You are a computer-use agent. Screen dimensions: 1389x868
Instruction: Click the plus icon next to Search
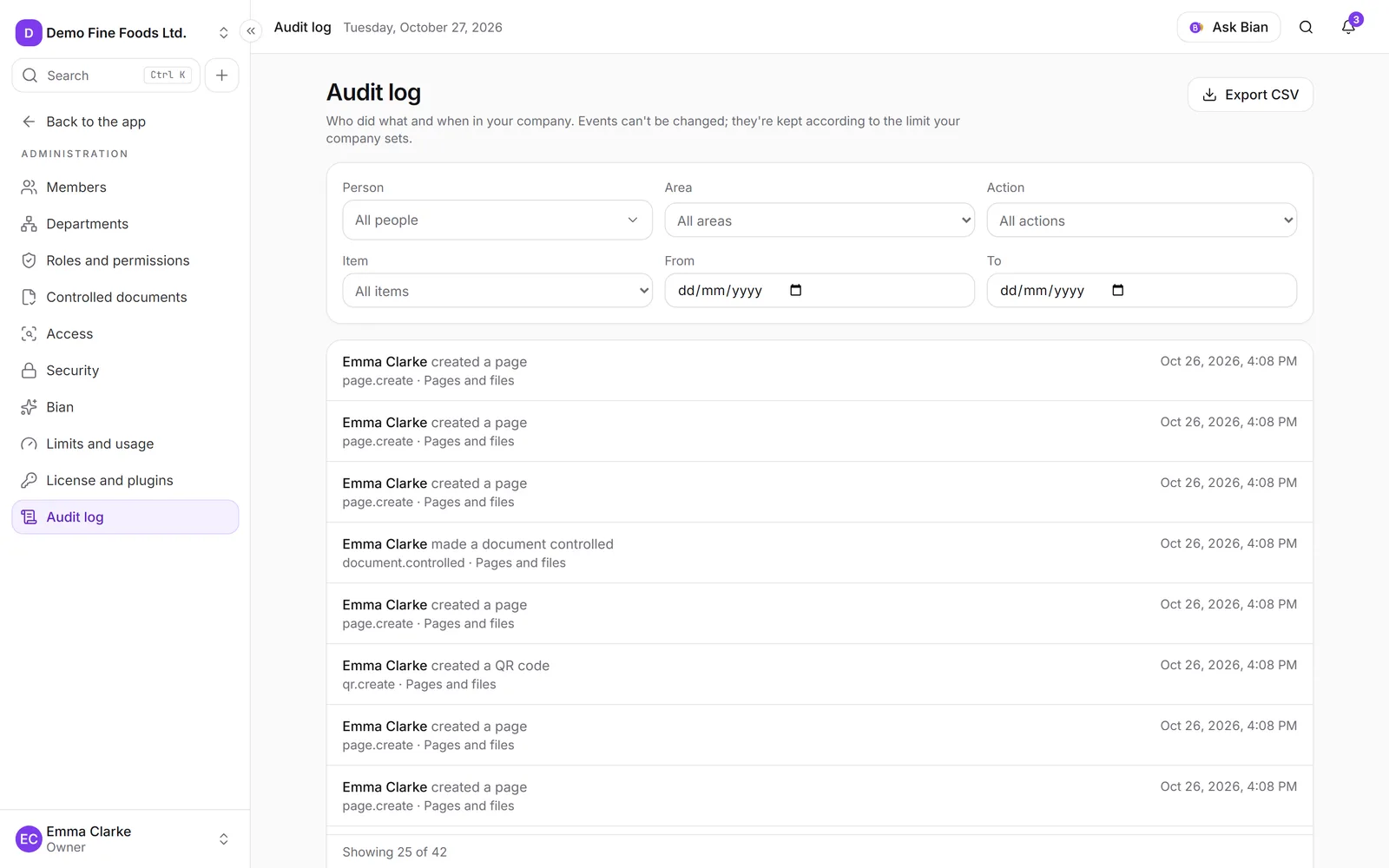(221, 76)
